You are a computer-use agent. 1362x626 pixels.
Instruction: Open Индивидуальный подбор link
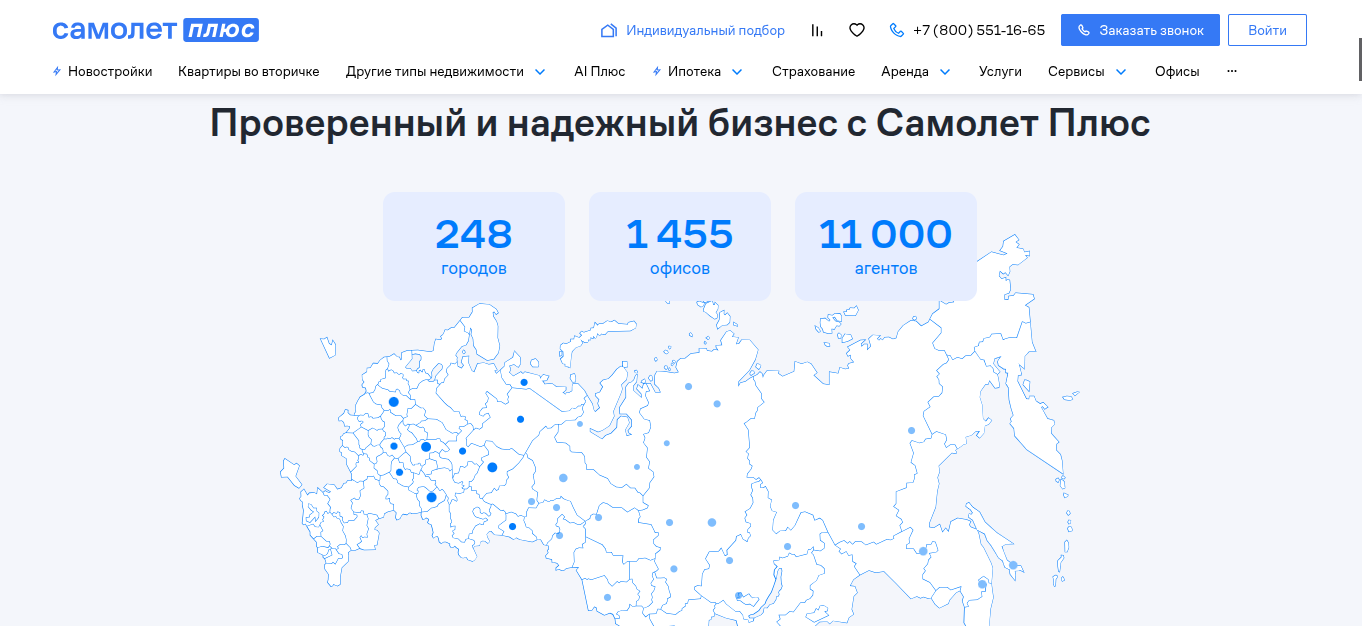pyautogui.click(x=705, y=30)
